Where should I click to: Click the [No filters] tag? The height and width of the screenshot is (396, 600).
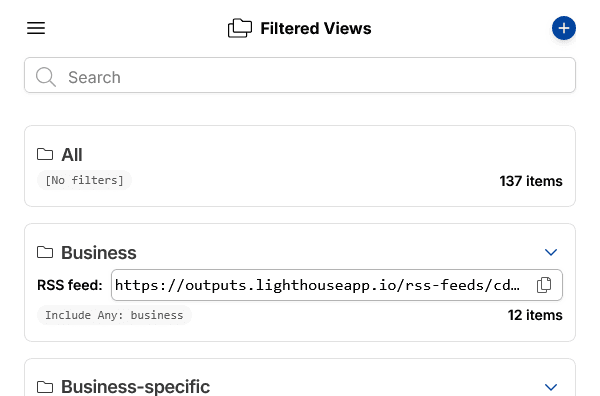85,180
